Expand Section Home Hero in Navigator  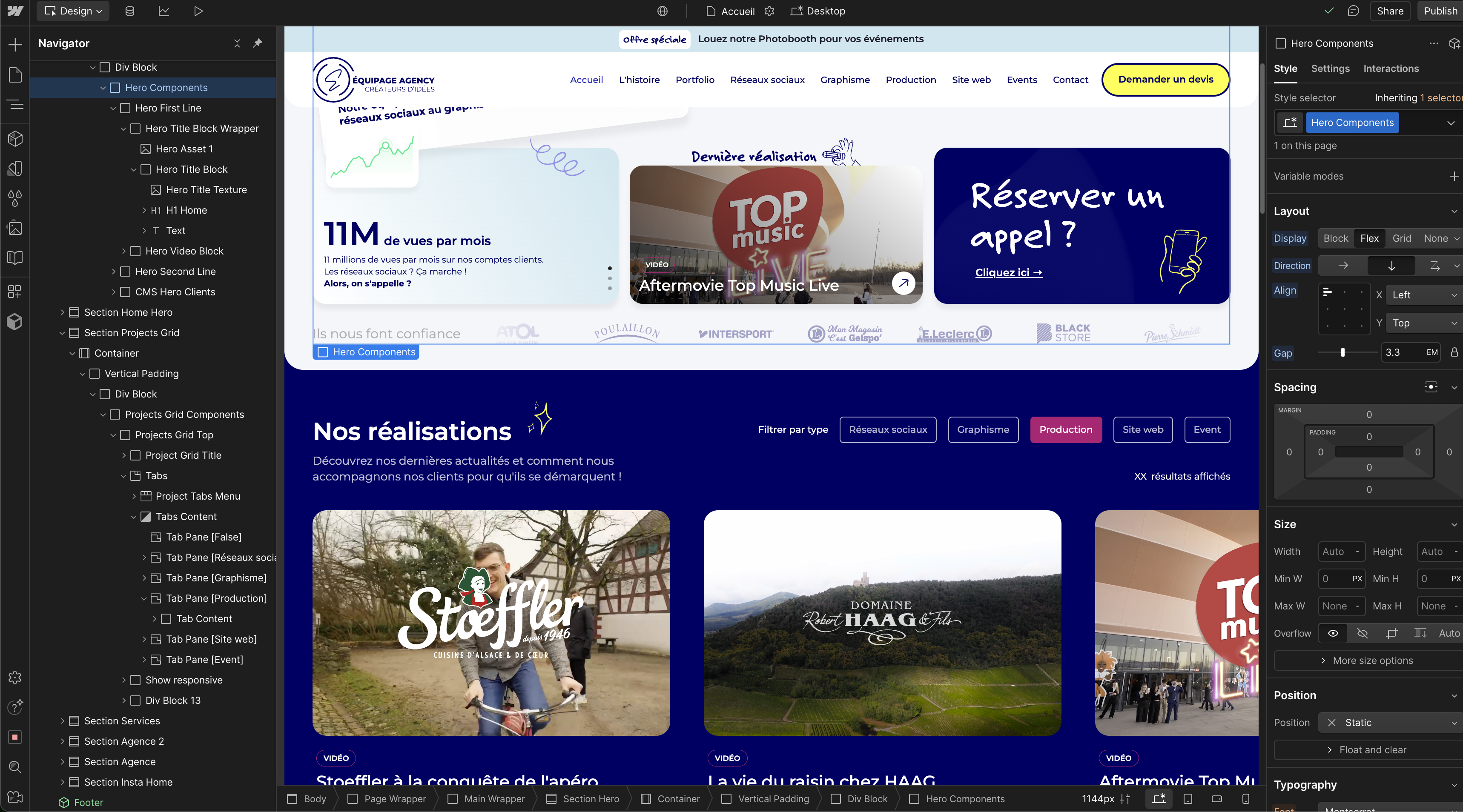tap(63, 312)
